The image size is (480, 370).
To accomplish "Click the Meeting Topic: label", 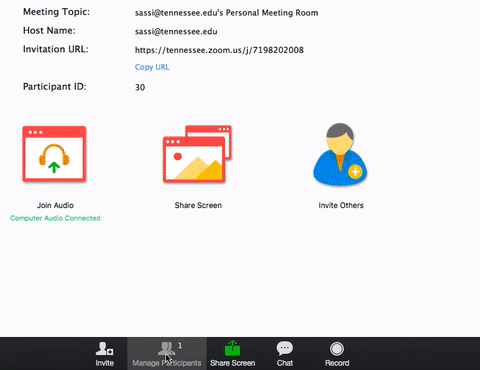I will click(x=56, y=12).
